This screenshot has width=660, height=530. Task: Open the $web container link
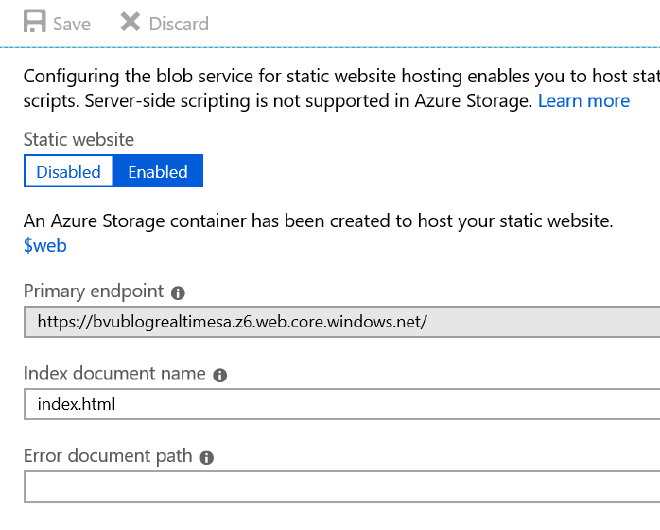[x=45, y=245]
